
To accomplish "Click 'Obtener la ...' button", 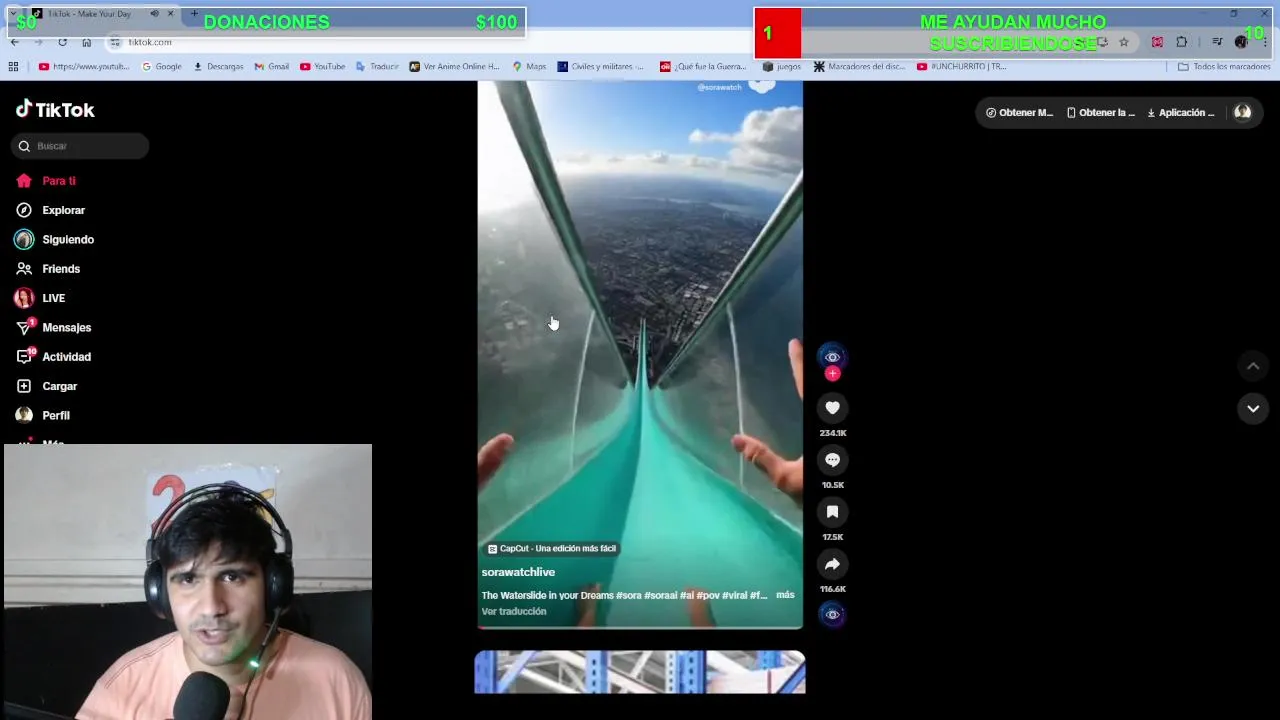I will pyautogui.click(x=1100, y=112).
